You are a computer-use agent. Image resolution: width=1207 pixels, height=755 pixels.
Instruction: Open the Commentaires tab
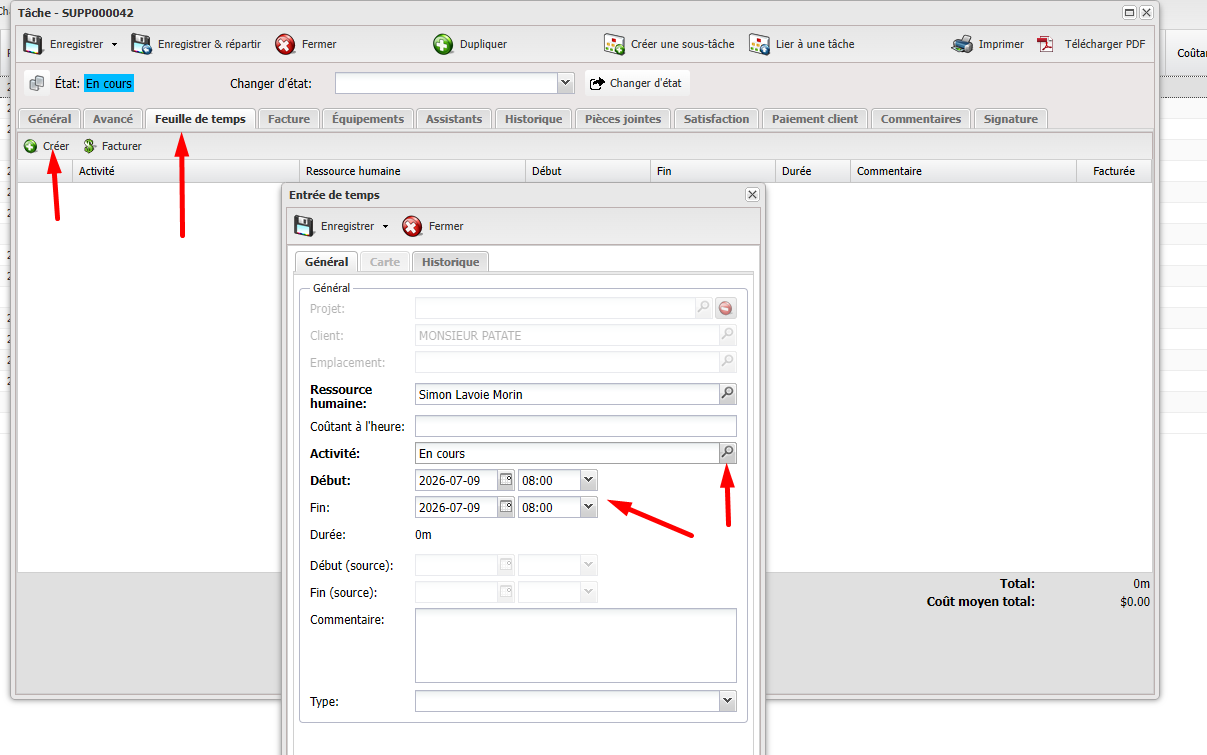pyautogui.click(x=921, y=119)
